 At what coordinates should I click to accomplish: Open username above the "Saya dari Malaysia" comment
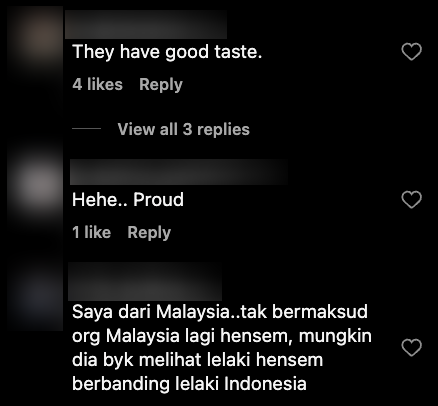click(145, 281)
